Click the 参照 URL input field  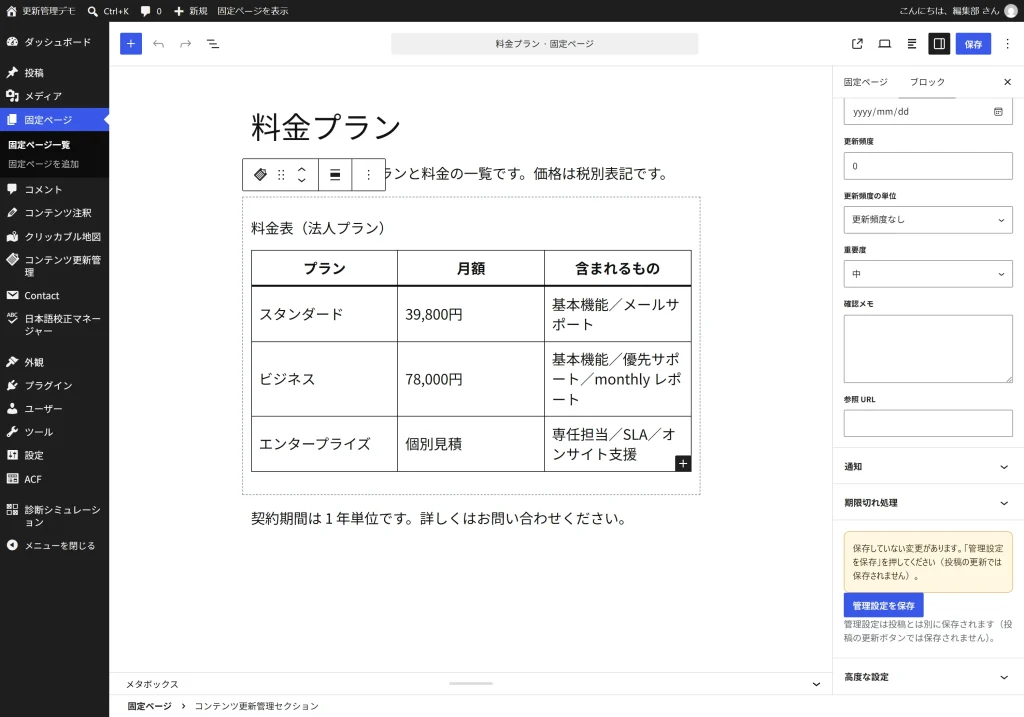928,423
